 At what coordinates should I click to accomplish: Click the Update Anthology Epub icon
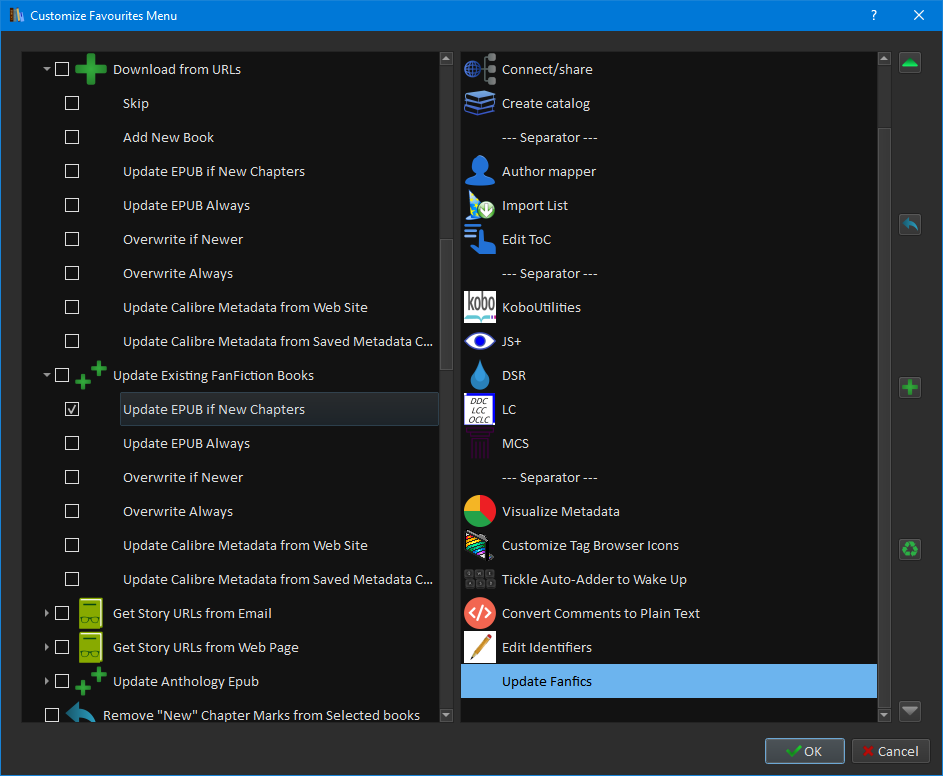[x=91, y=681]
